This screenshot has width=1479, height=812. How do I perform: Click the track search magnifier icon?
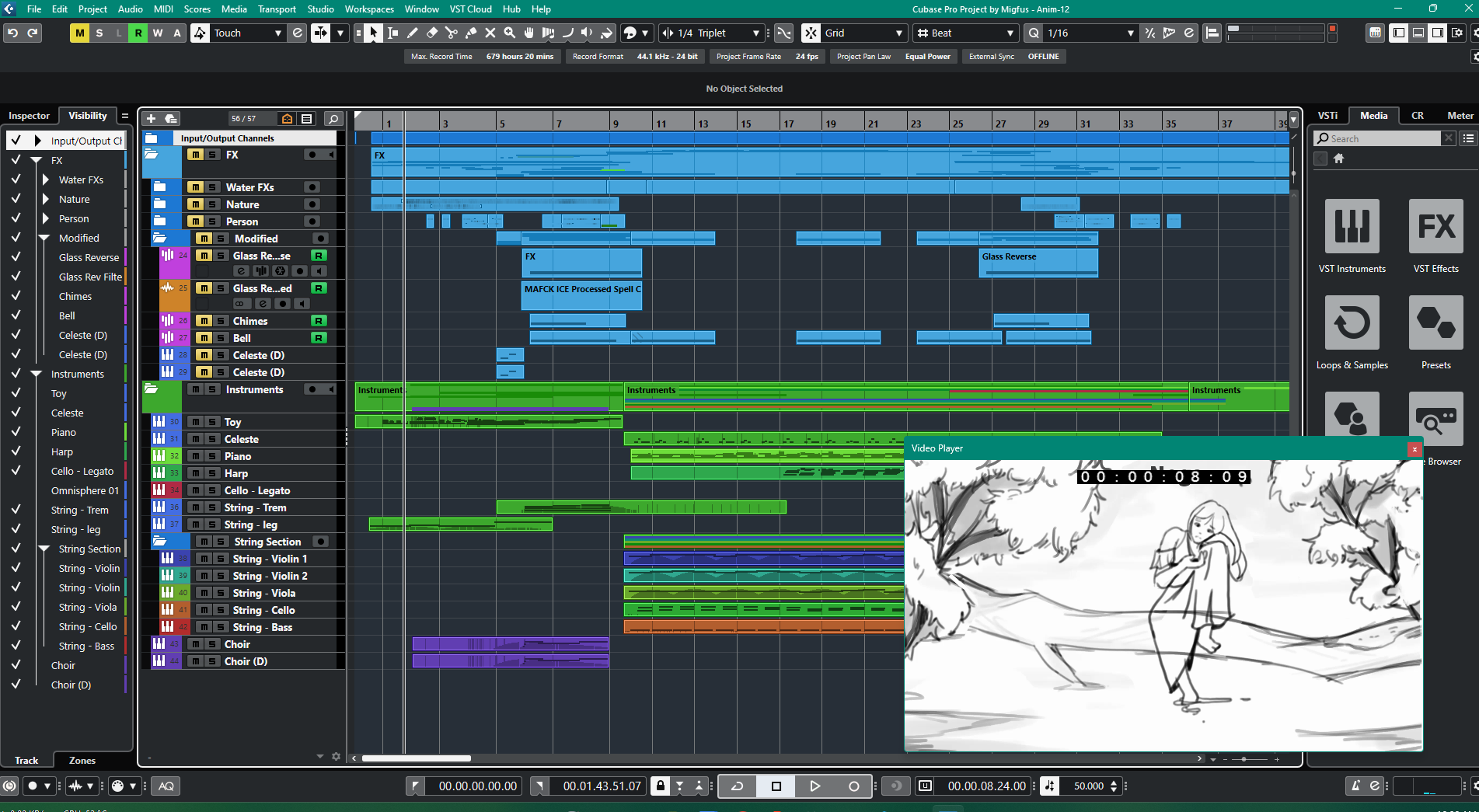333,118
